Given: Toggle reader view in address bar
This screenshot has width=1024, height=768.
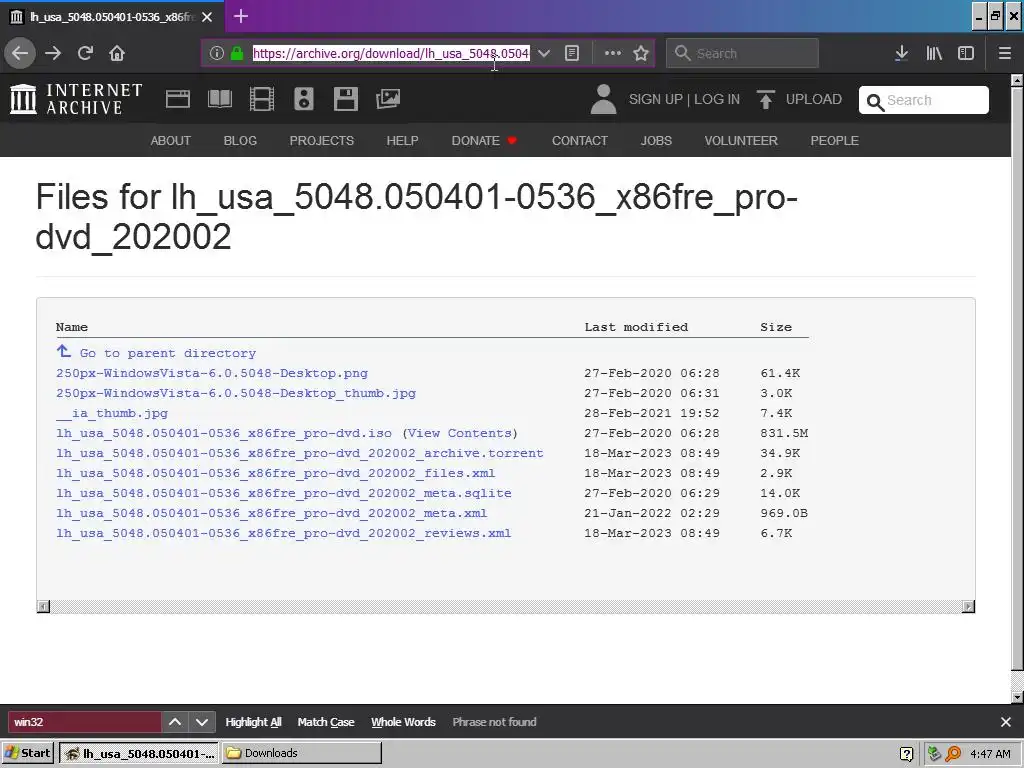Looking at the screenshot, I should pyautogui.click(x=572, y=54).
